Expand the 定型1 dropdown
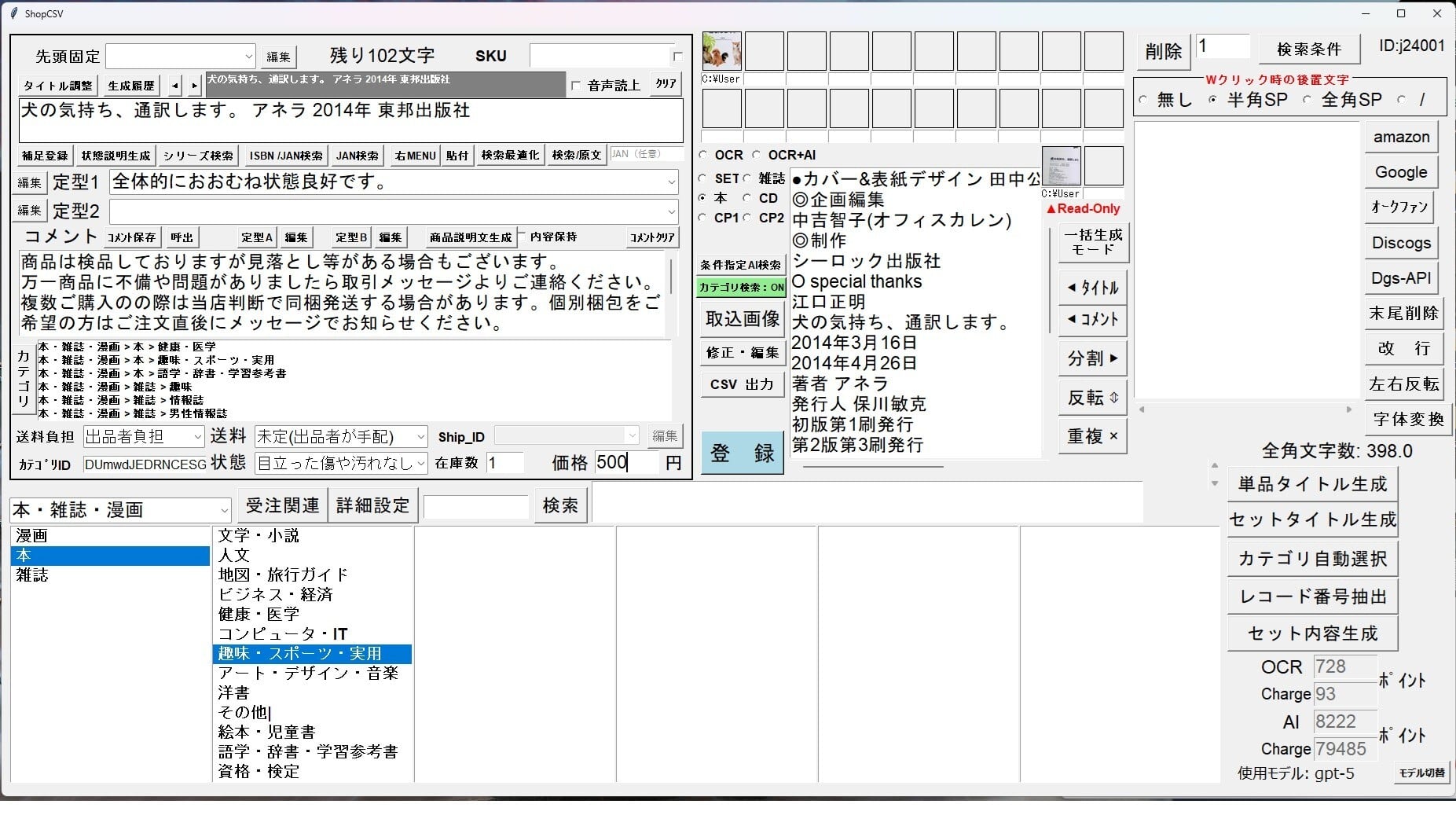The height and width of the screenshot is (815, 1456). point(671,182)
